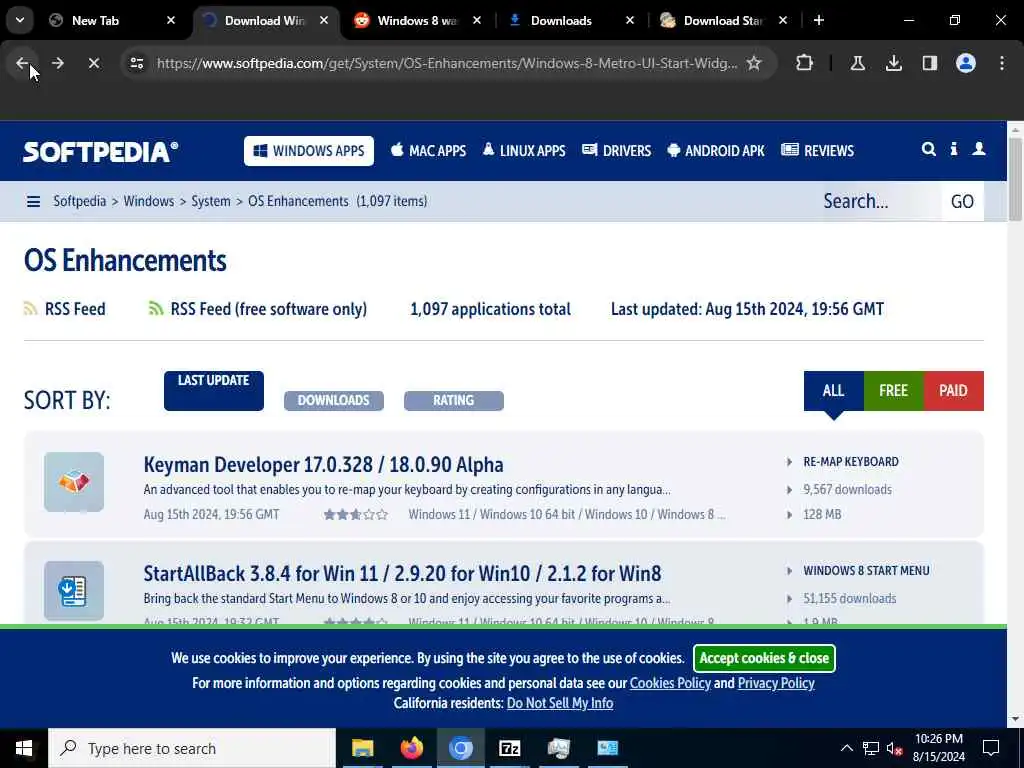This screenshot has width=1024, height=768.
Task: Click the taskbar search box
Action: 192,748
